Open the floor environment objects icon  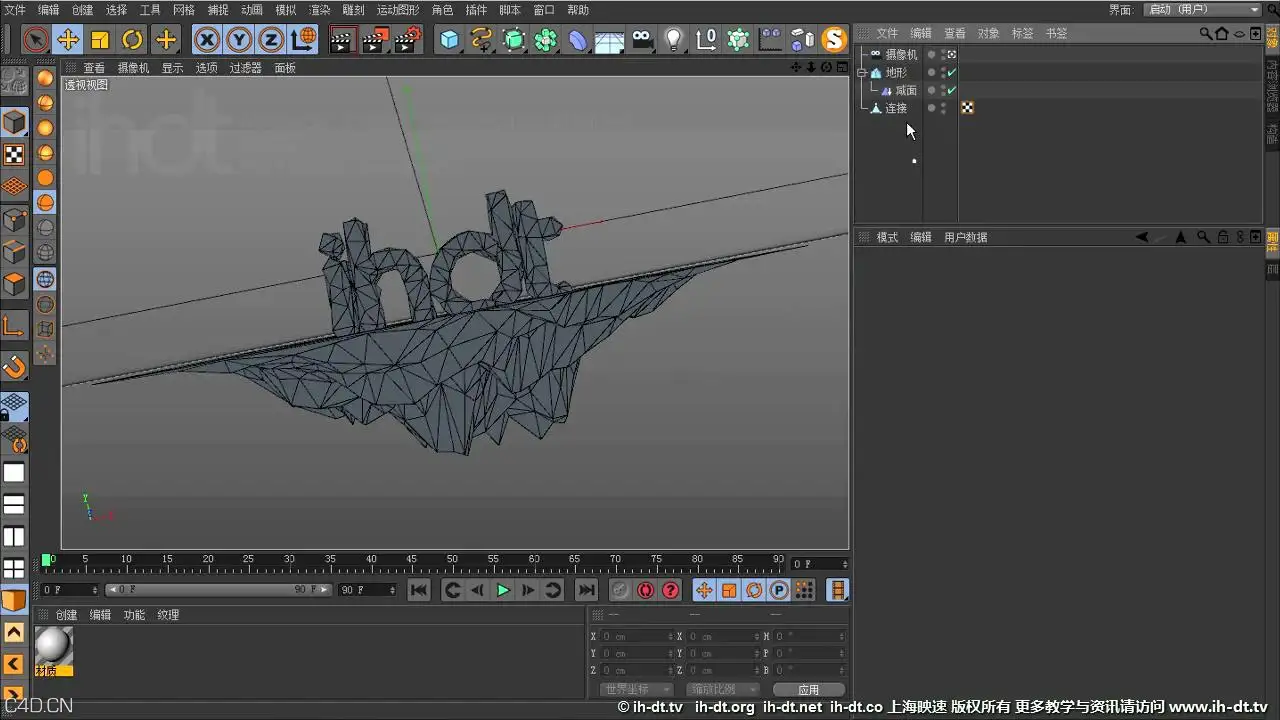pos(610,40)
